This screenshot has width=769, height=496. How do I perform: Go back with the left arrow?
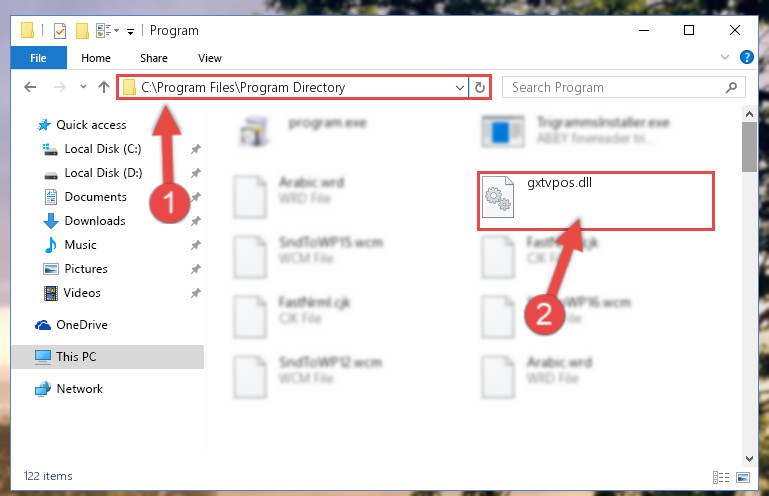(30, 87)
